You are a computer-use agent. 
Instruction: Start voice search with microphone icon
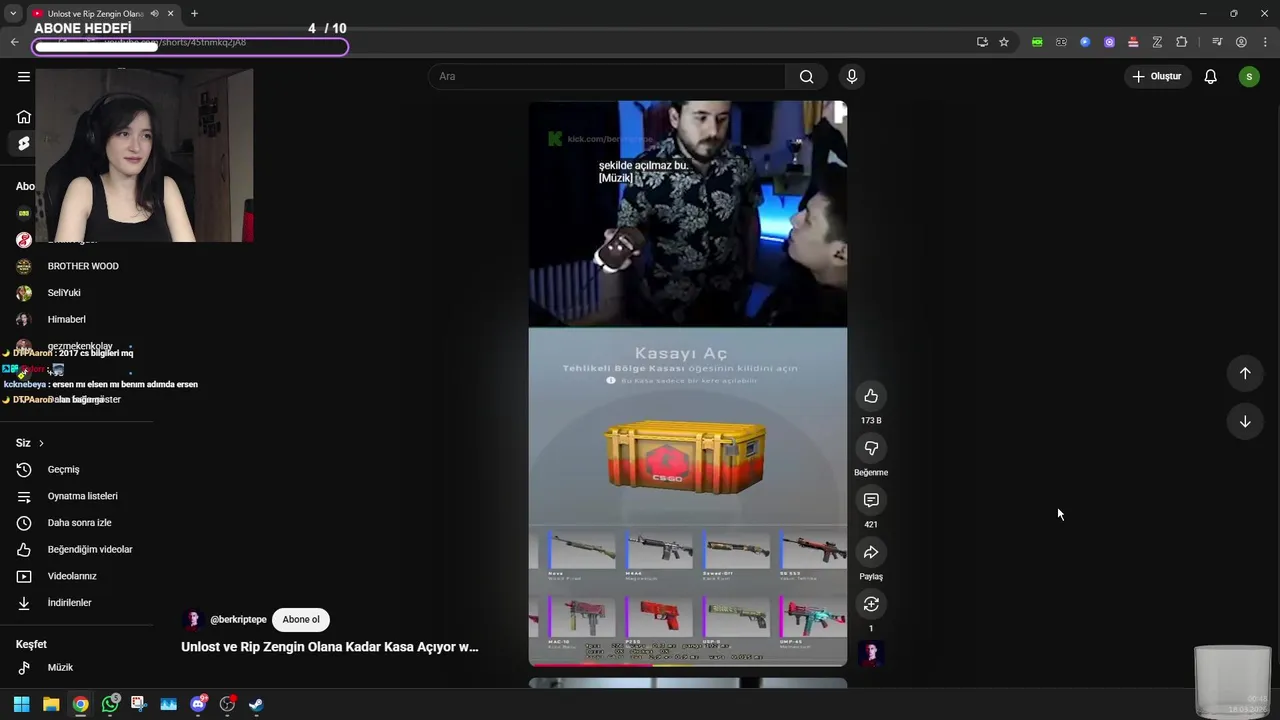pyautogui.click(x=852, y=76)
